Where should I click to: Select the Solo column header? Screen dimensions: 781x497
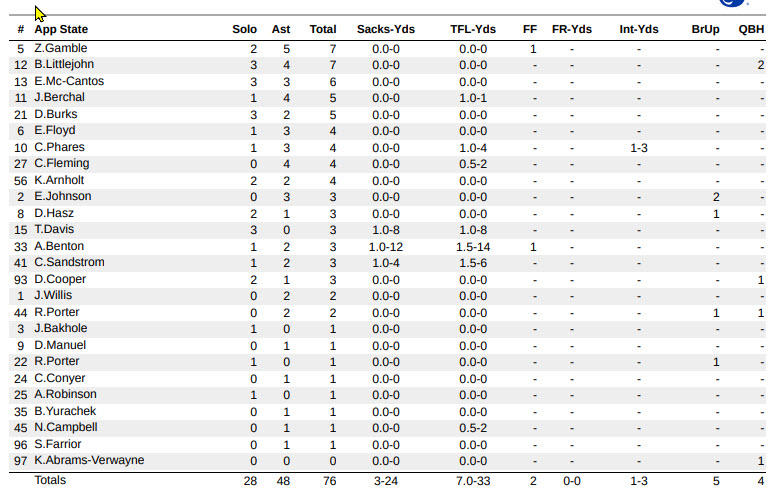click(x=244, y=30)
